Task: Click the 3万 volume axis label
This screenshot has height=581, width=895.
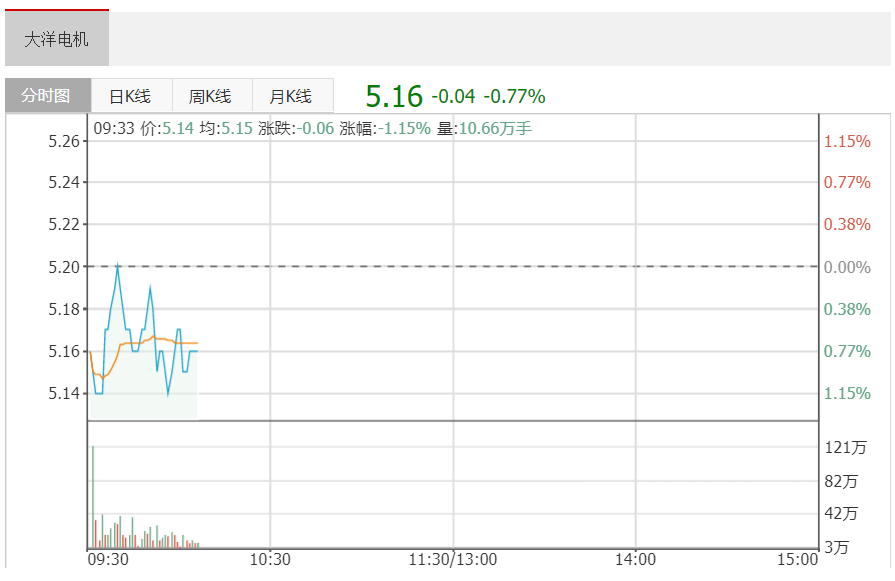Action: point(836,547)
